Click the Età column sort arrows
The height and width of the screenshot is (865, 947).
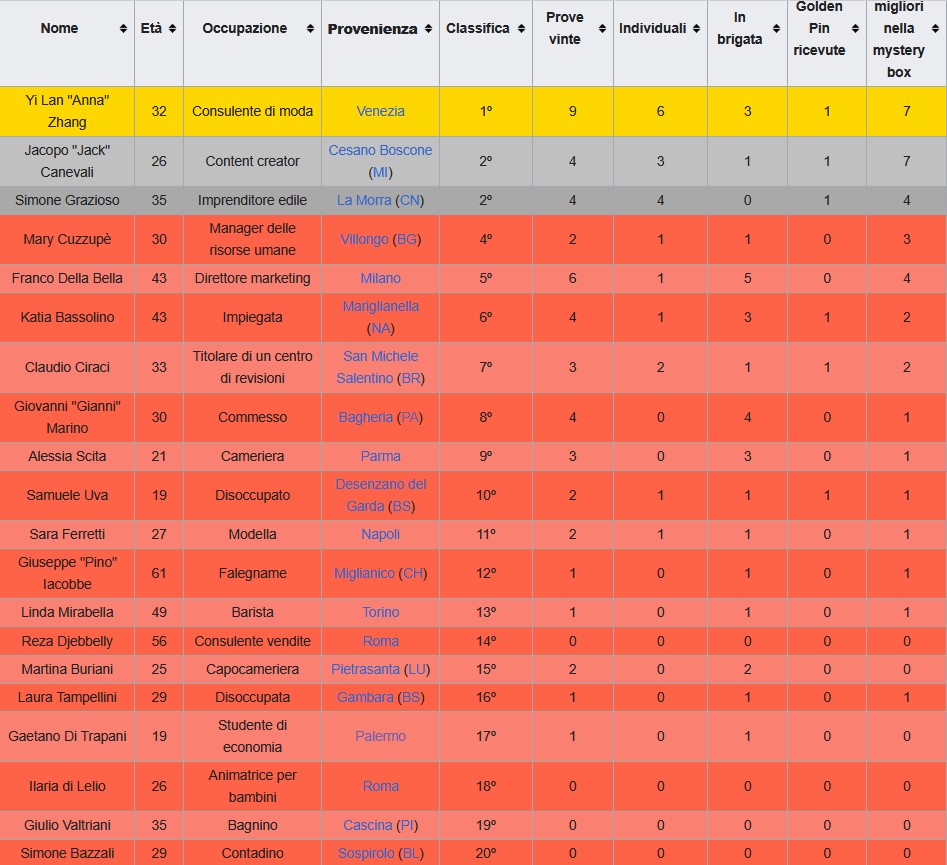(x=172, y=28)
